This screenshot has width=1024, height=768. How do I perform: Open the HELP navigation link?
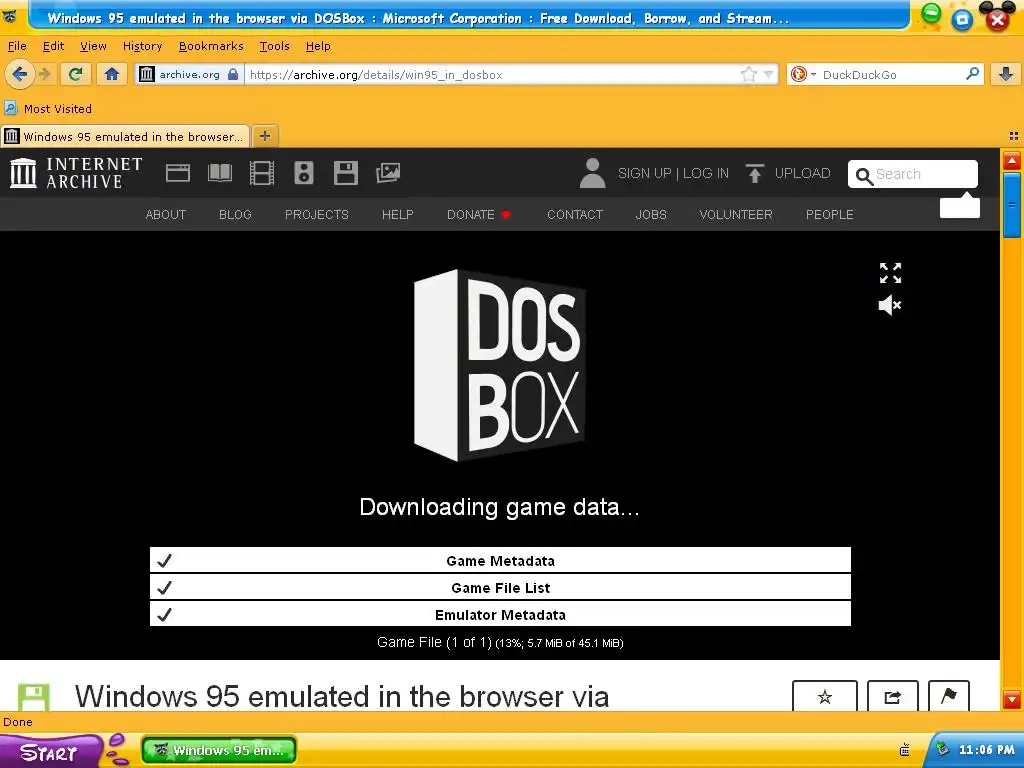398,214
